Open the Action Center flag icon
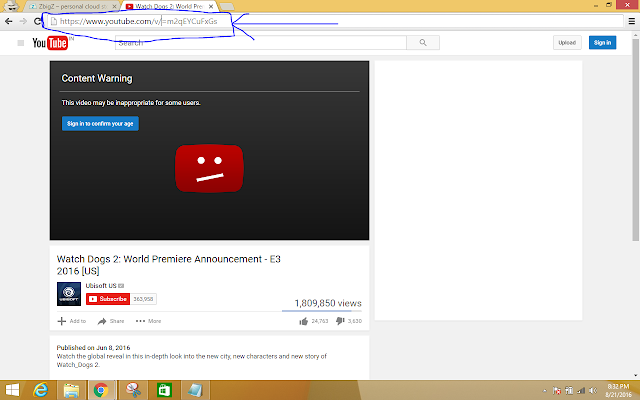The width and height of the screenshot is (640, 400). (557, 391)
